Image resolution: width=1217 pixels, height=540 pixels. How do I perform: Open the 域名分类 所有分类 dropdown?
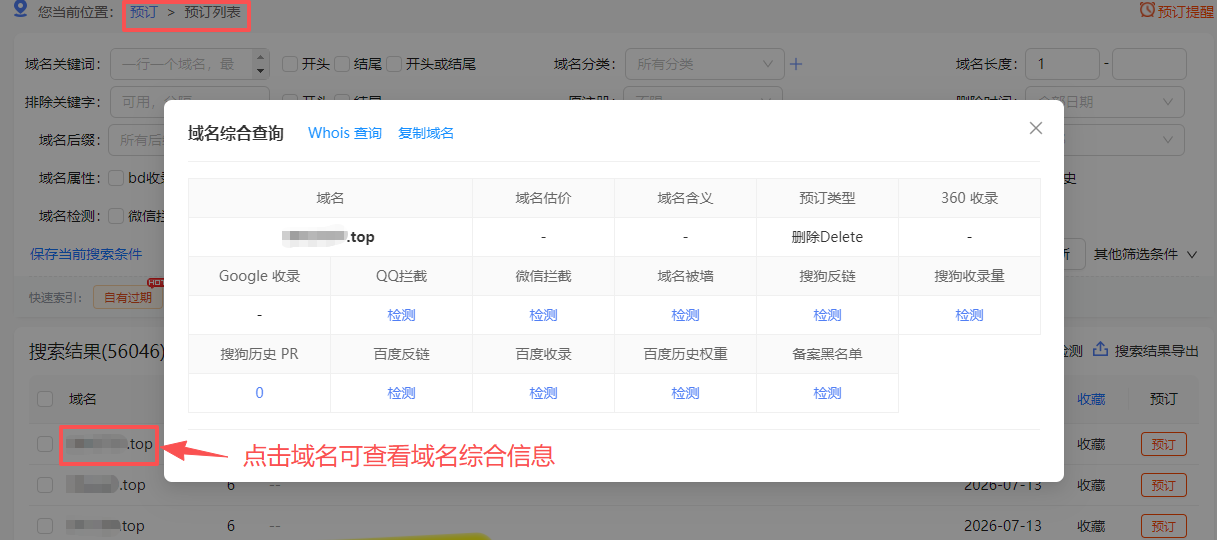(x=704, y=64)
